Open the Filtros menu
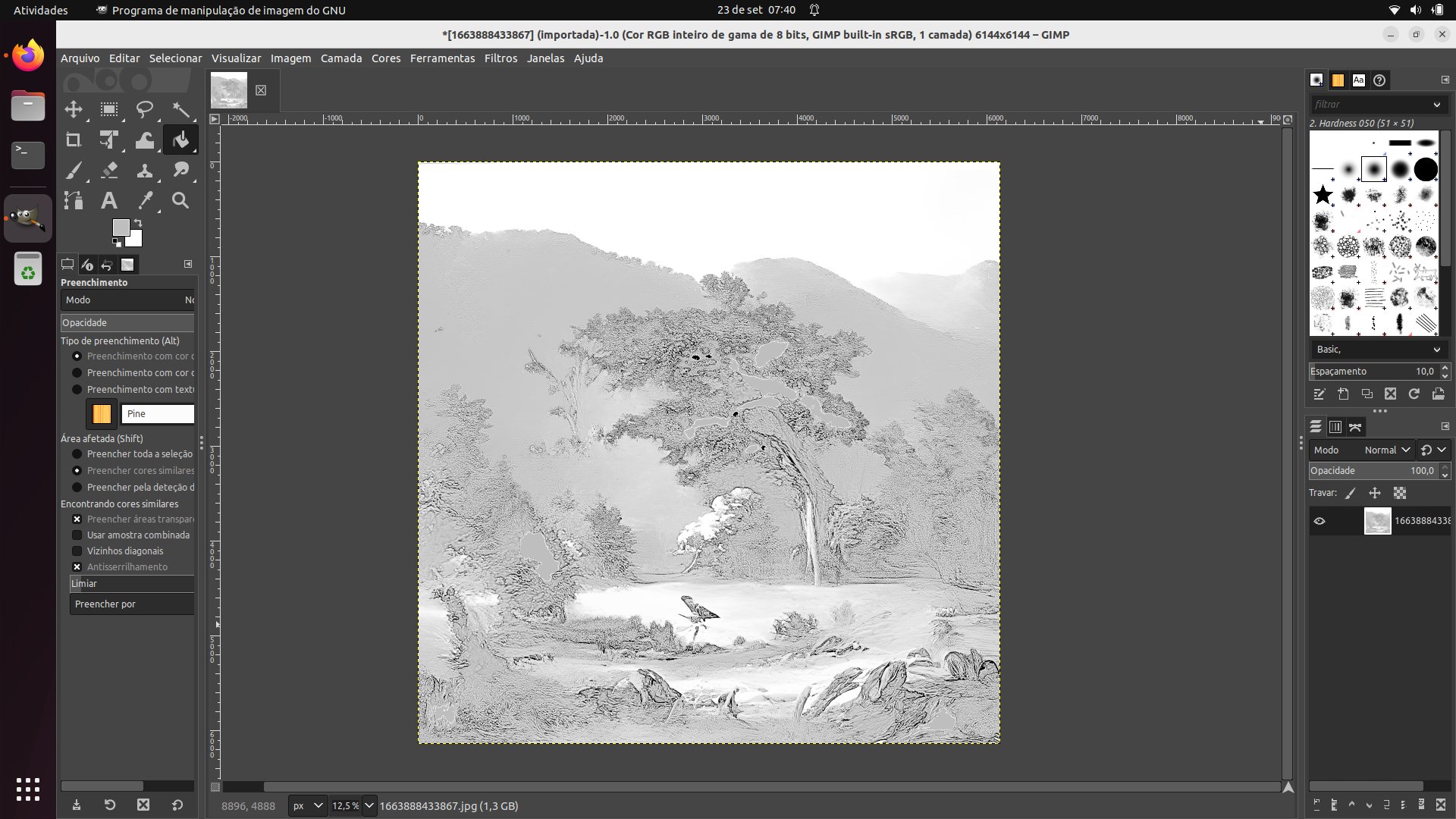This screenshot has width=1456, height=819. point(500,58)
